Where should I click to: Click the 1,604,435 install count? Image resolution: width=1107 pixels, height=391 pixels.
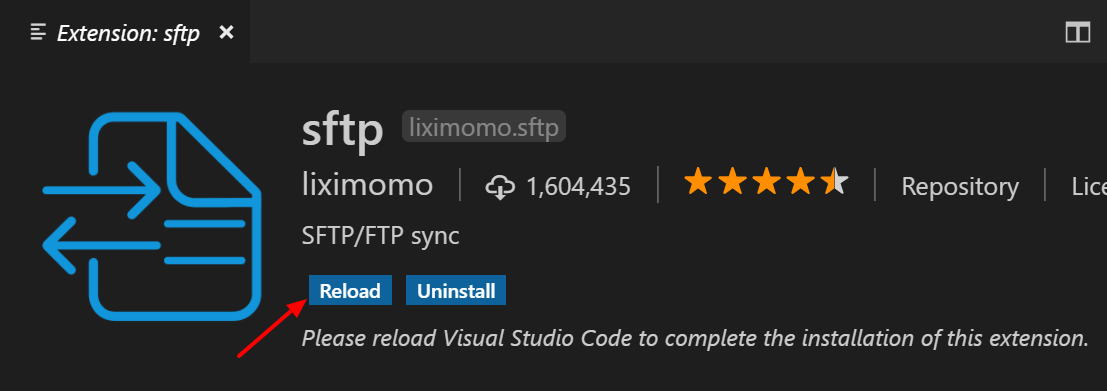coord(578,187)
